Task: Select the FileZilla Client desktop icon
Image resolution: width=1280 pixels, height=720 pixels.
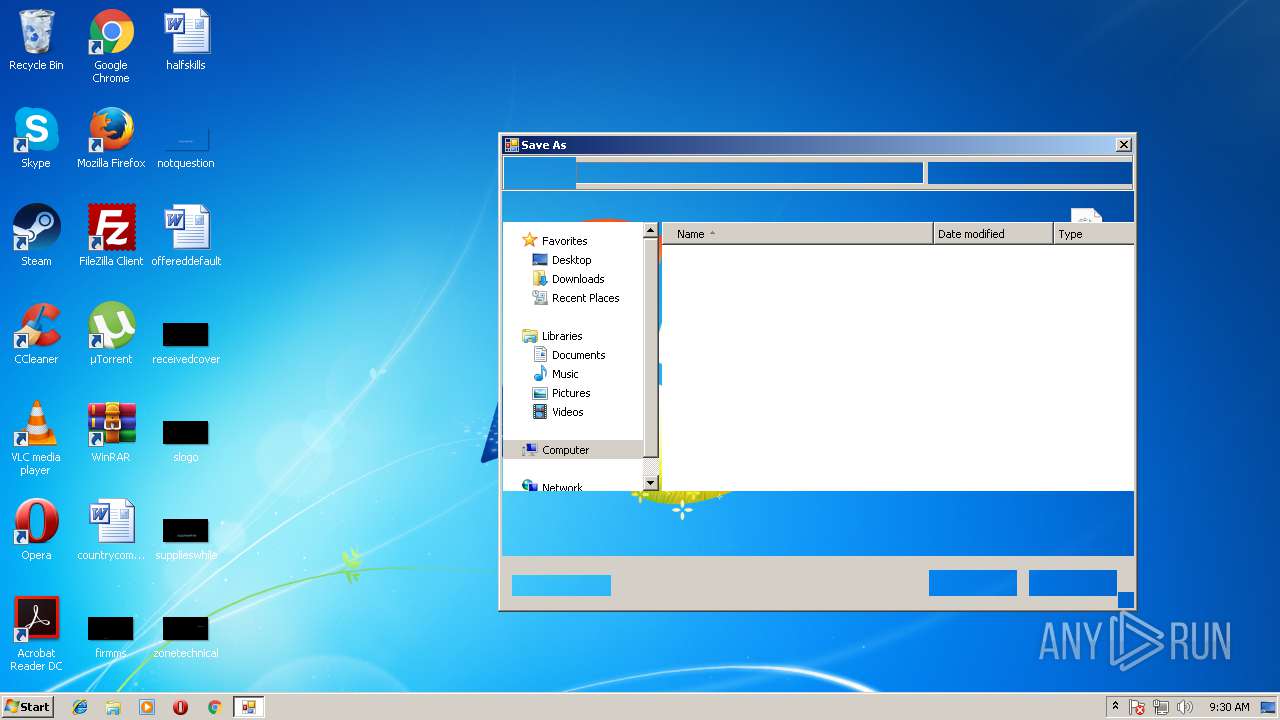Action: (111, 236)
